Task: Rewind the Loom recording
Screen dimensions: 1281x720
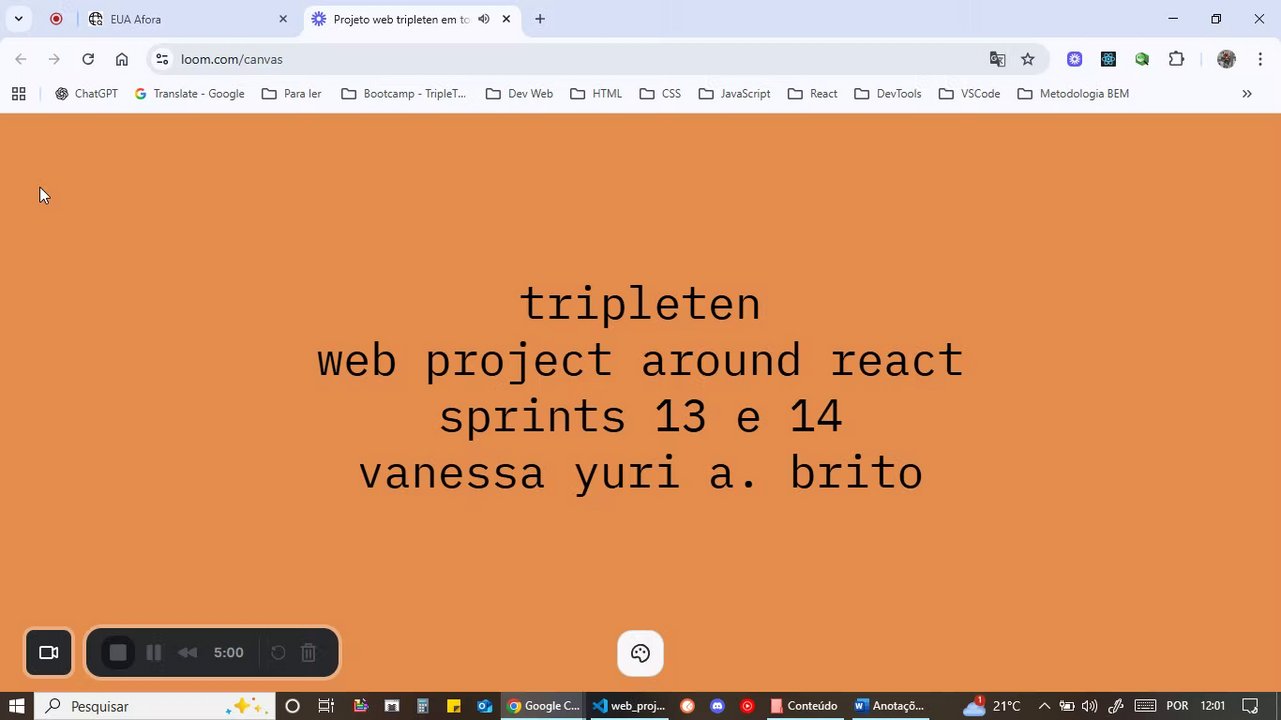Action: point(187,653)
